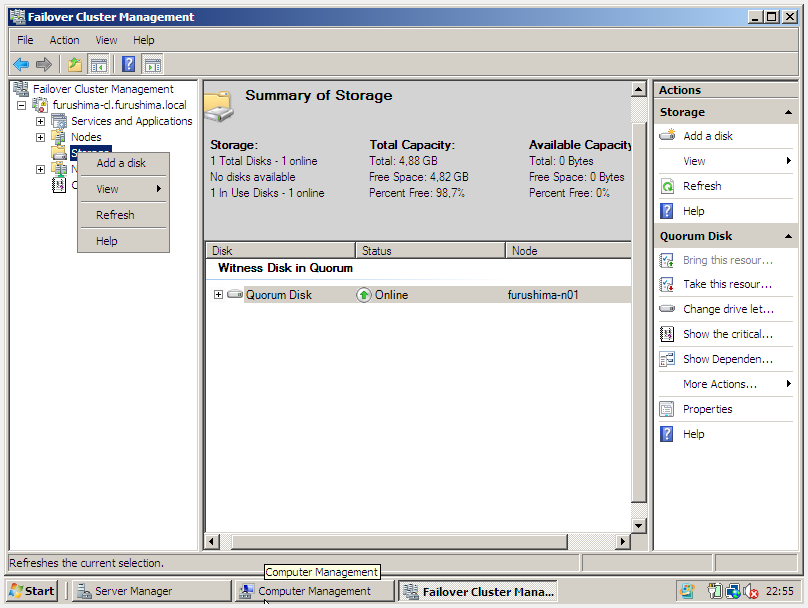Click the Storage folder icon in tree
This screenshot has height=608, width=808.
coord(59,153)
